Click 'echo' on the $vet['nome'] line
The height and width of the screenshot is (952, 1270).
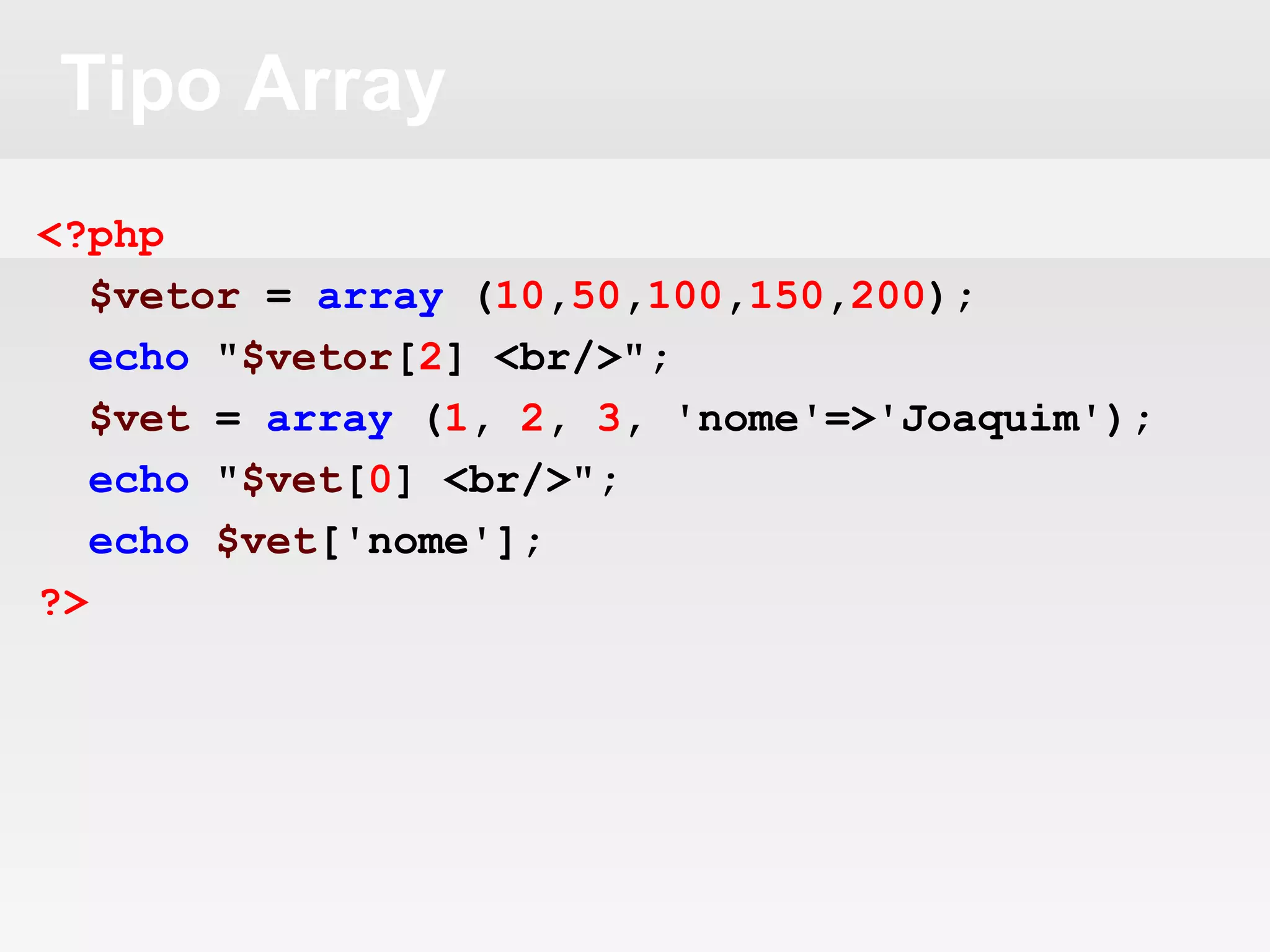[139, 541]
